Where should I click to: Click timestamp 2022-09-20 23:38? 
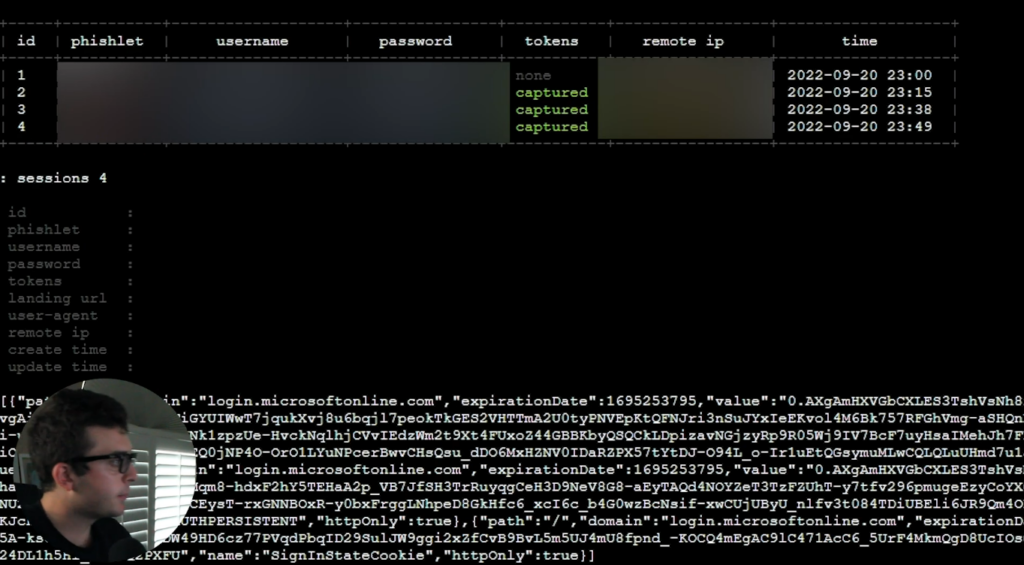tap(859, 109)
